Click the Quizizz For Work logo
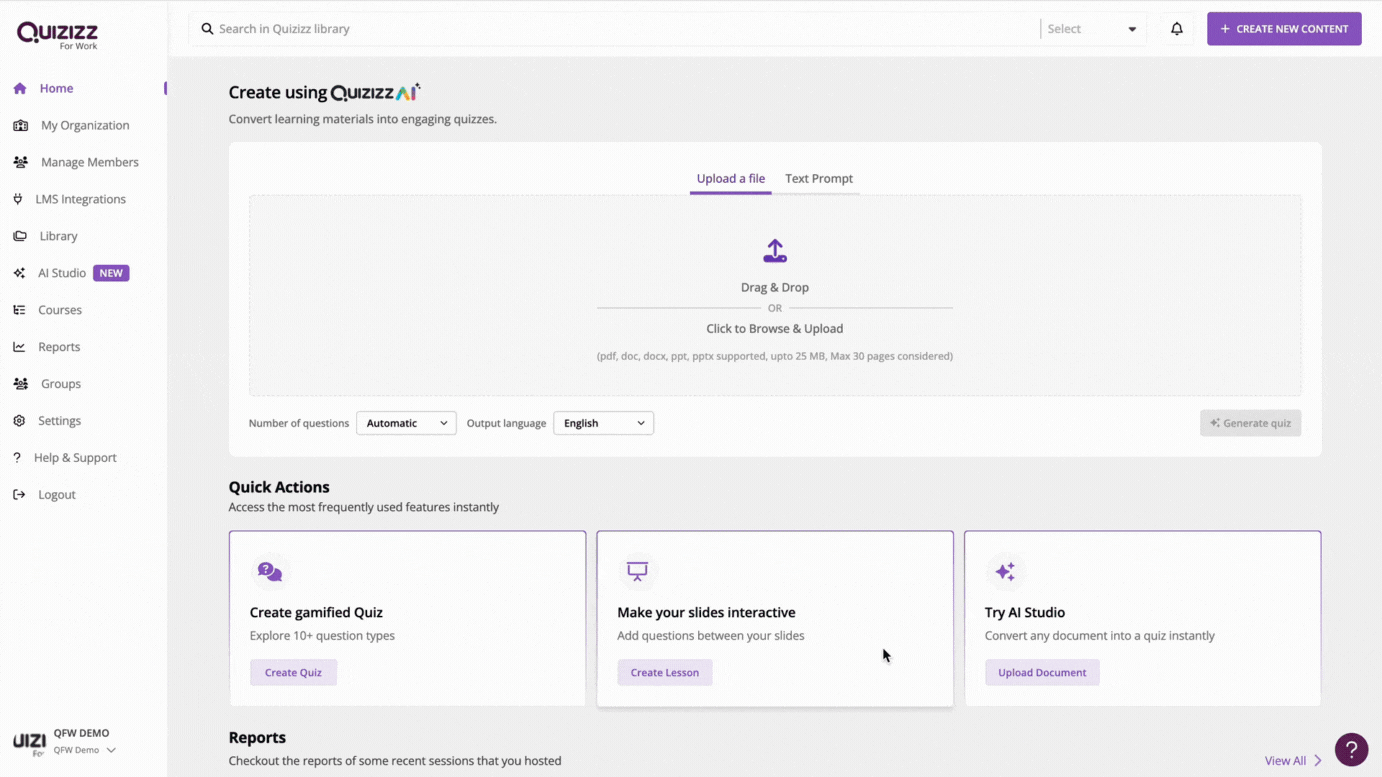1382x777 pixels. point(57,35)
